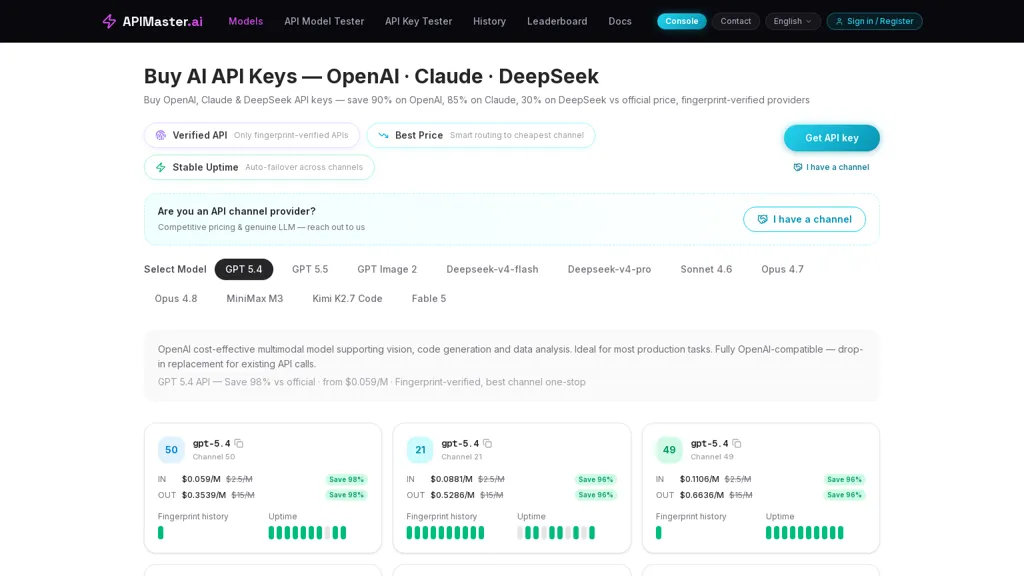Click the $0.5286/M output price

453,495
